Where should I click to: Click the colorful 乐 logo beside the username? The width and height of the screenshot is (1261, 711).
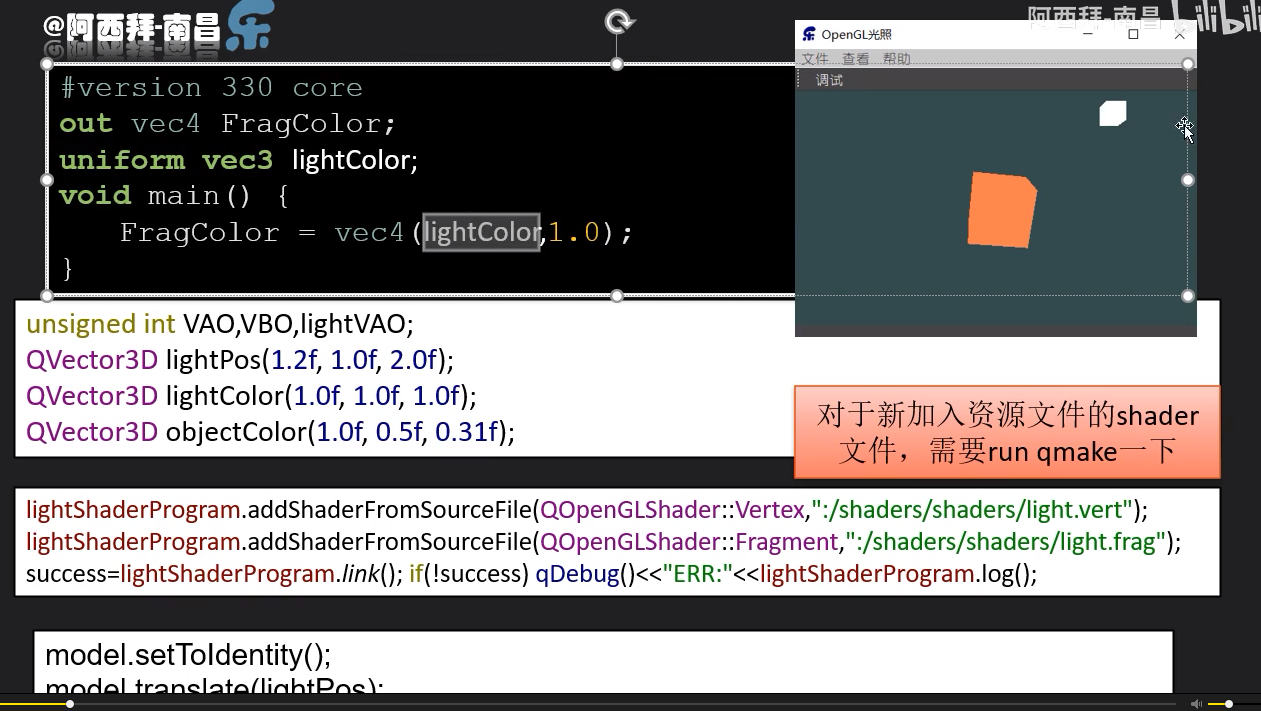250,27
